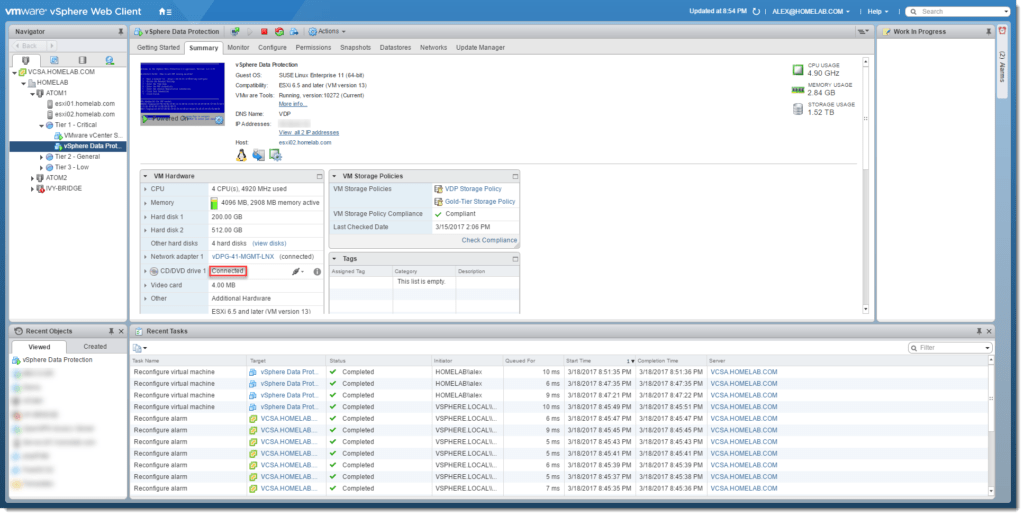Open the Gold-Tier Storage Policy link

[x=480, y=202]
